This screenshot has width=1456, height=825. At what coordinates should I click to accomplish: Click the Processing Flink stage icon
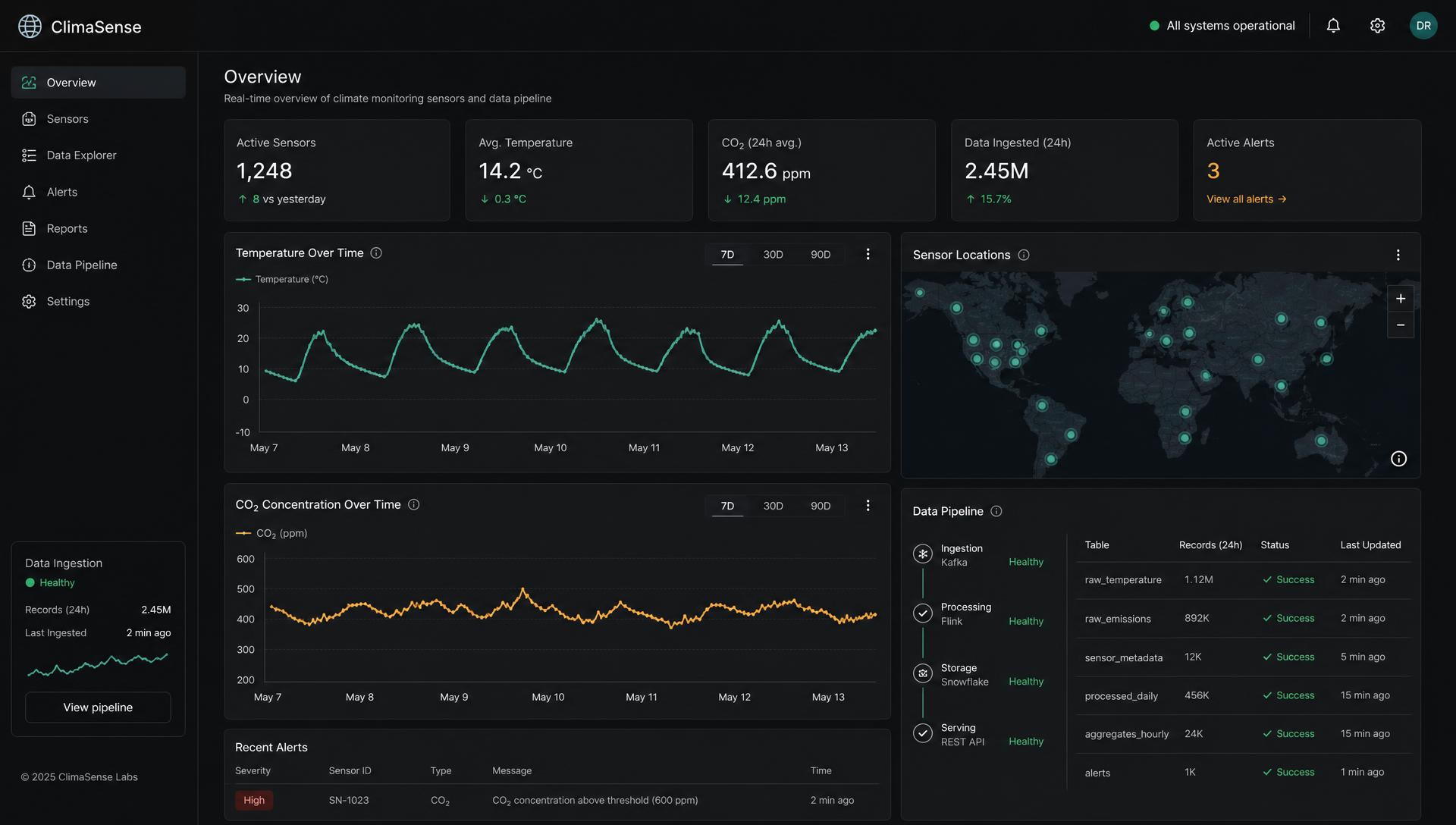(x=923, y=613)
